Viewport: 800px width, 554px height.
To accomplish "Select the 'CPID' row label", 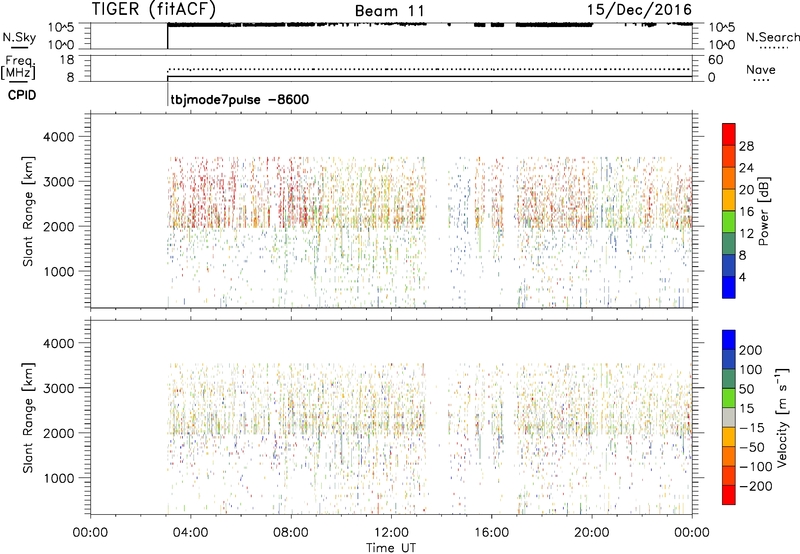I will tap(22, 95).
